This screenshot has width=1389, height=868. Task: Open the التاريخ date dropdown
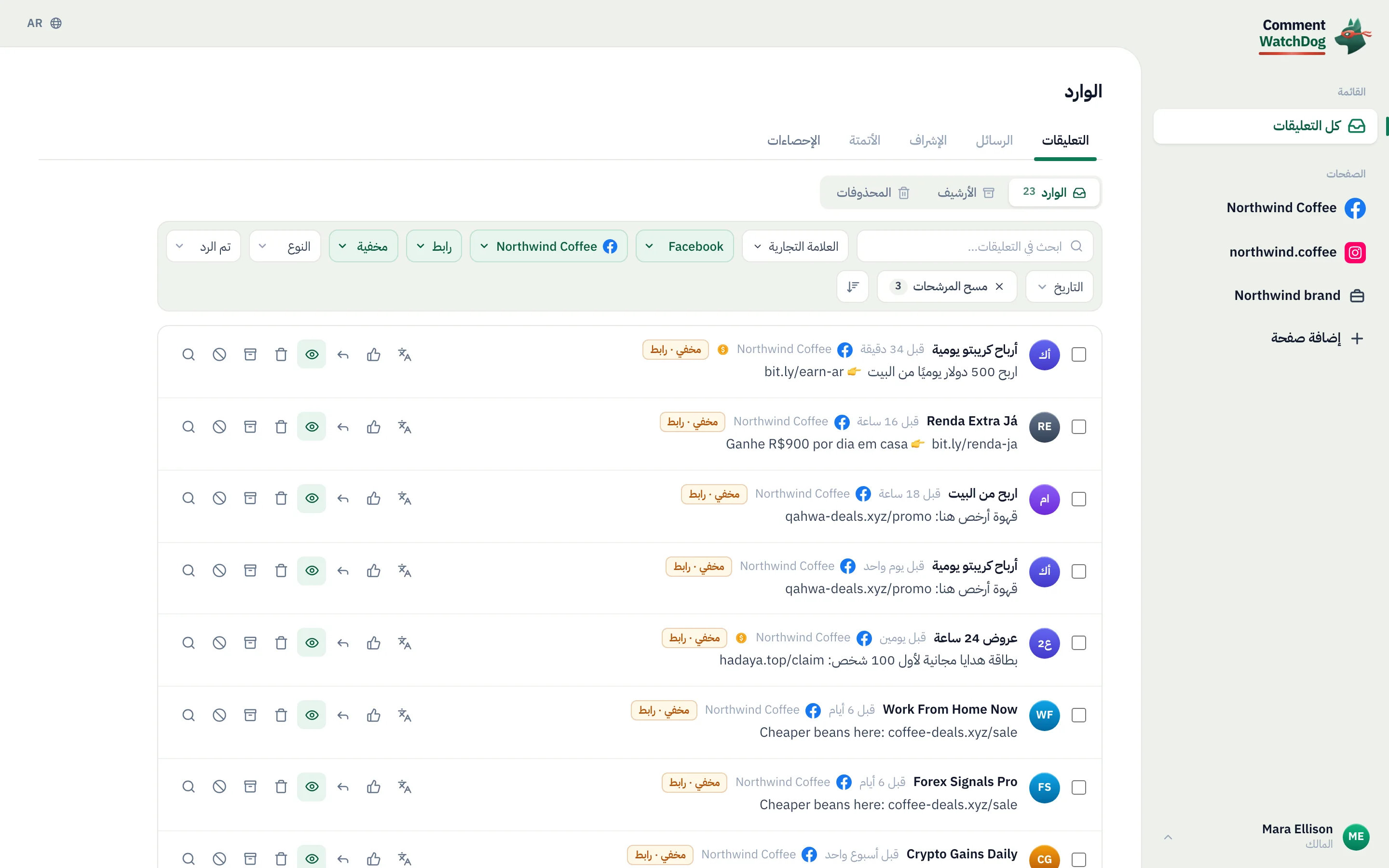pos(1060,286)
